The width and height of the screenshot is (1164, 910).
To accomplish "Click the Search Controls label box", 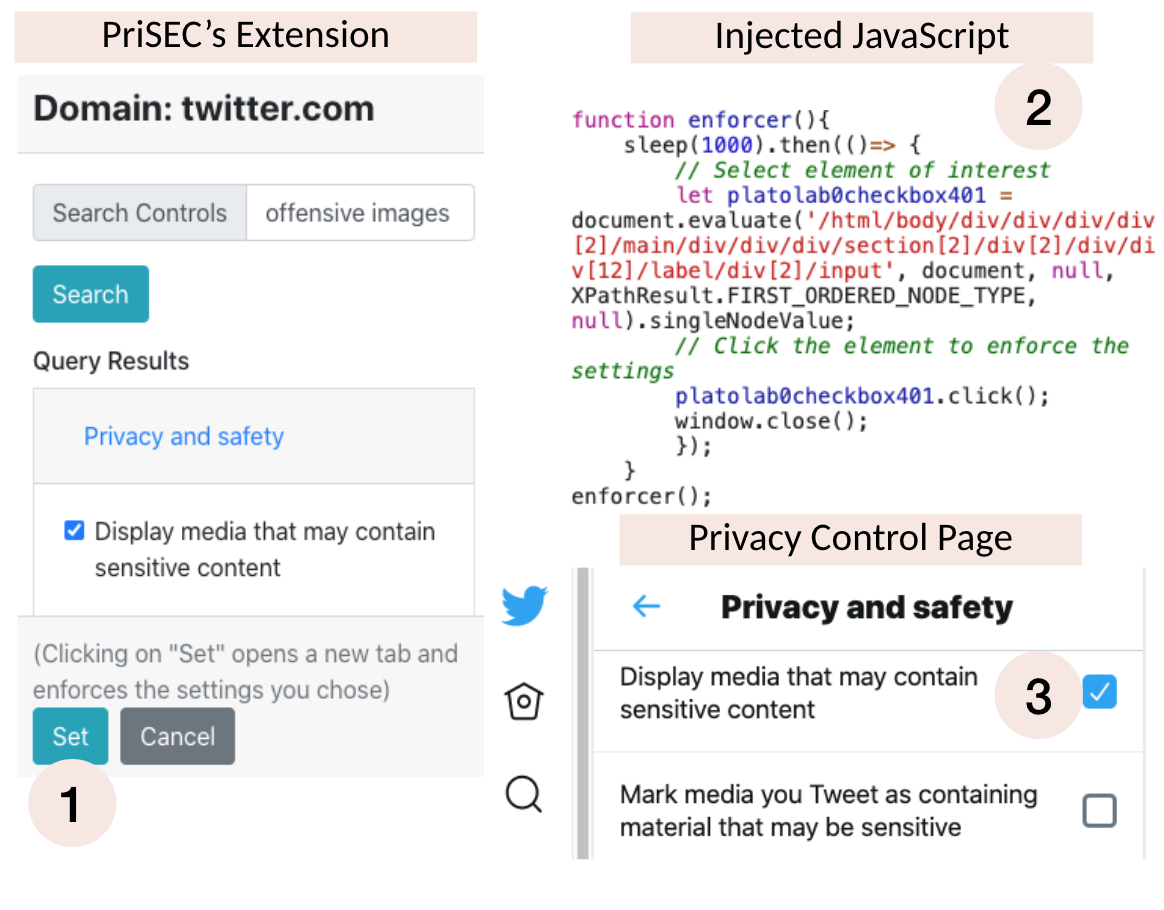I will point(140,213).
